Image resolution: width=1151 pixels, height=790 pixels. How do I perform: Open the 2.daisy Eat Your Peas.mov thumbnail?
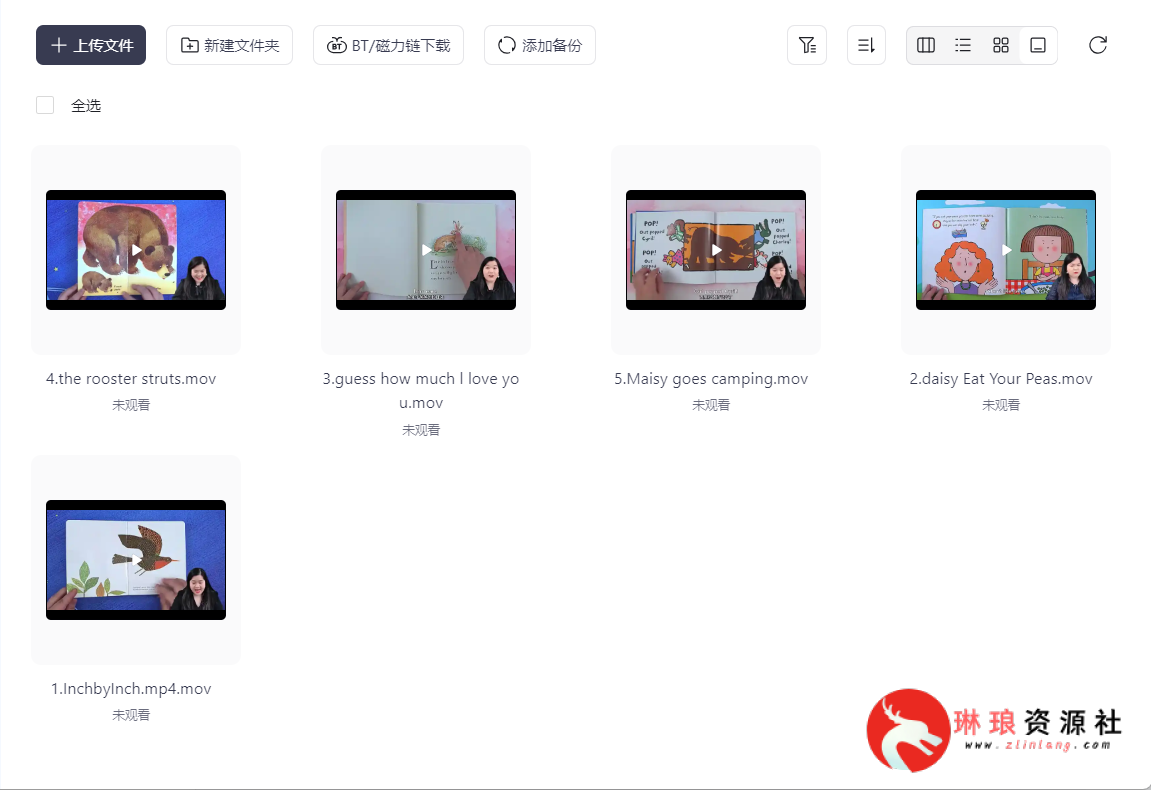[x=1006, y=250]
